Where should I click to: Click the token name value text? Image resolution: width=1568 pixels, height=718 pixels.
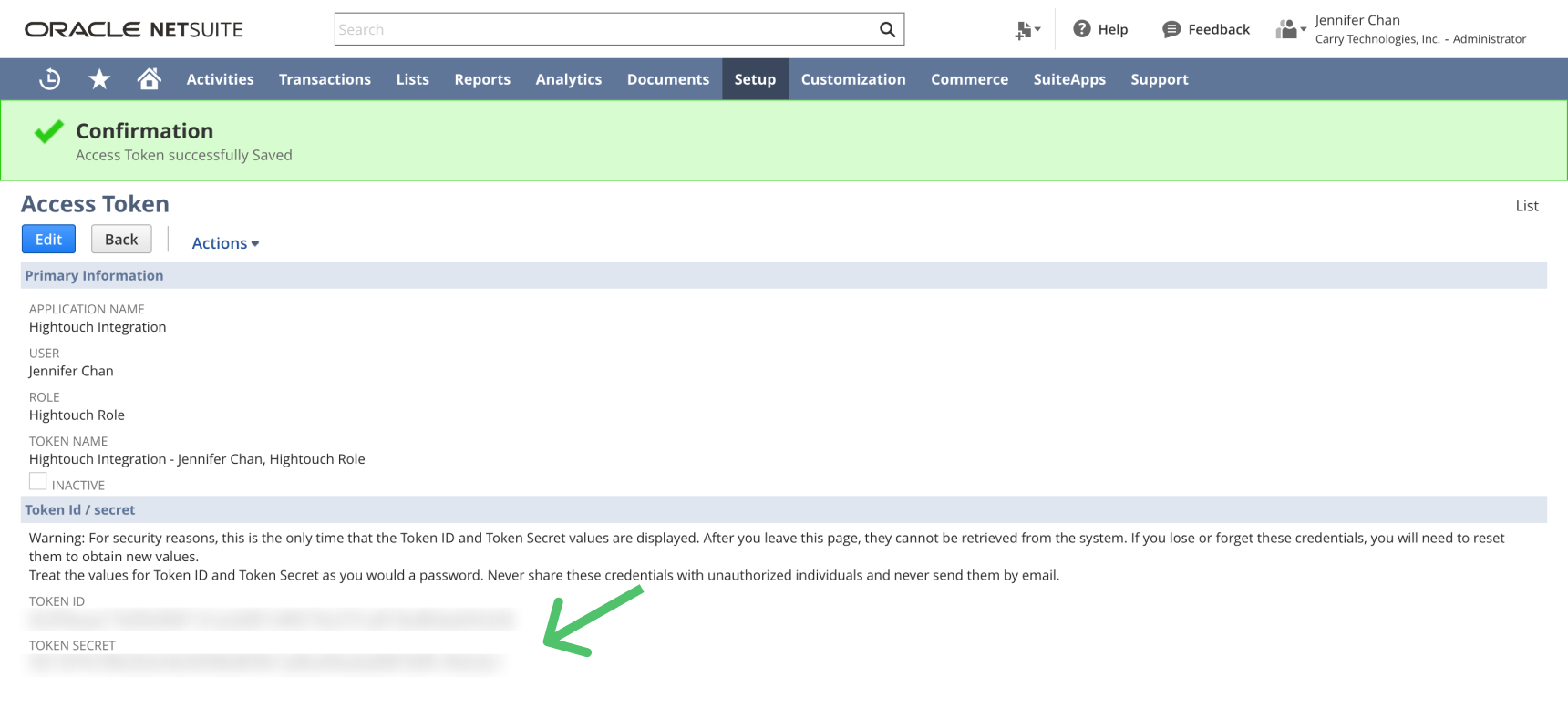click(x=197, y=459)
